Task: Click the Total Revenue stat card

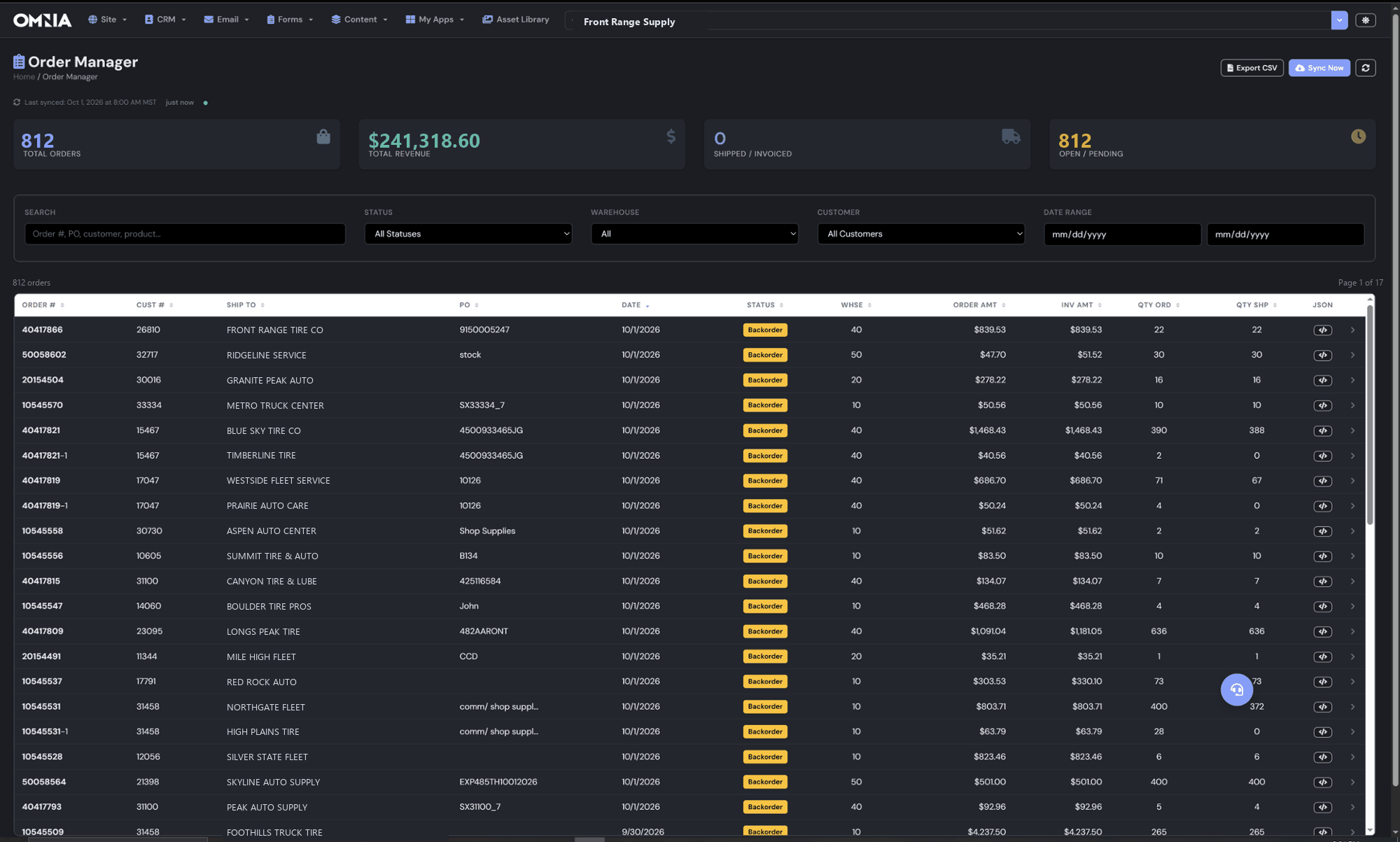Action: point(521,144)
